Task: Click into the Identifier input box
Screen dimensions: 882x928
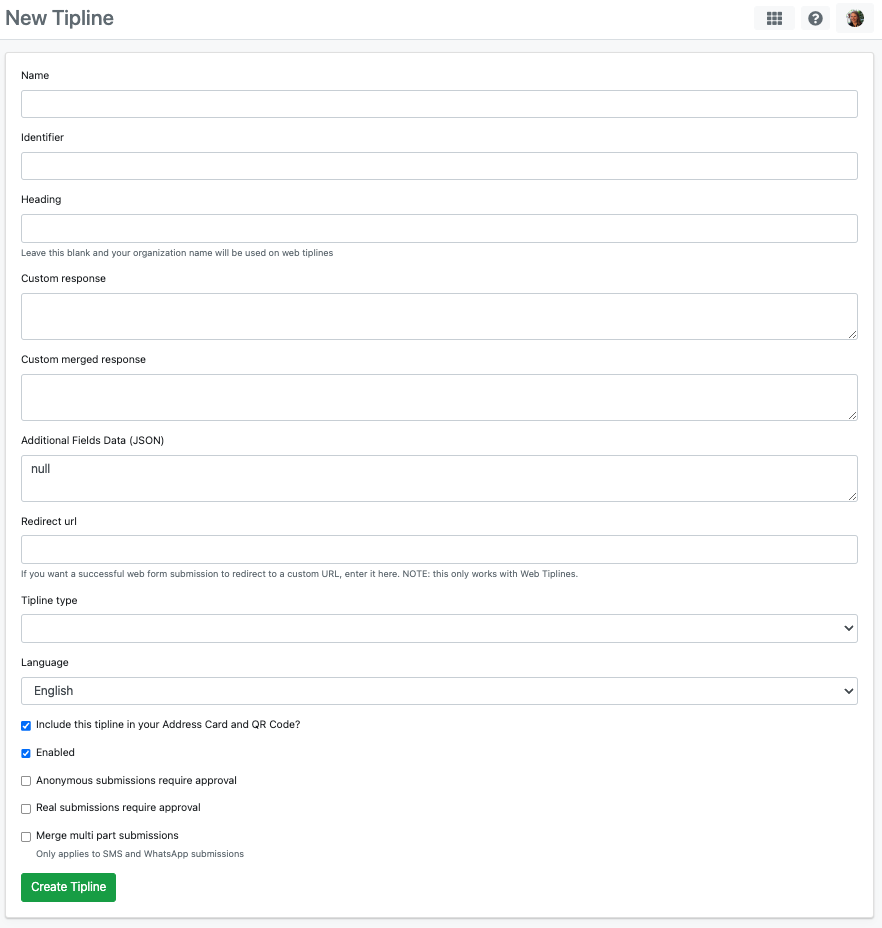Action: click(x=439, y=166)
